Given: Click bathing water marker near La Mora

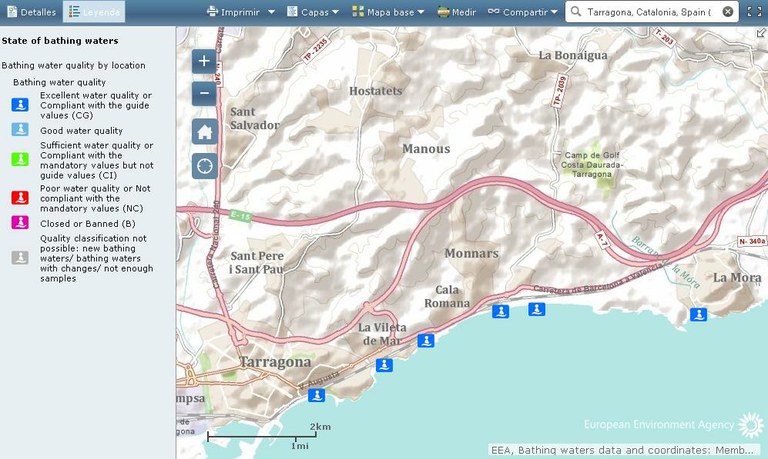Looking at the screenshot, I should (x=698, y=315).
